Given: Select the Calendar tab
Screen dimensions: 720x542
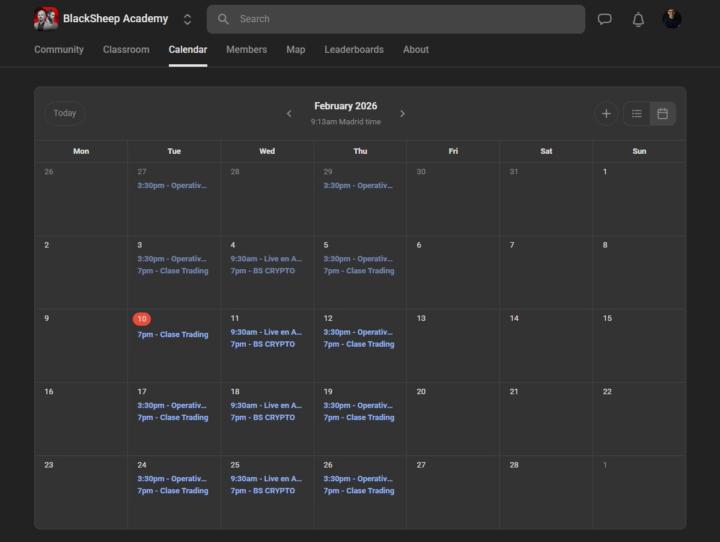Looking at the screenshot, I should click(x=188, y=50).
